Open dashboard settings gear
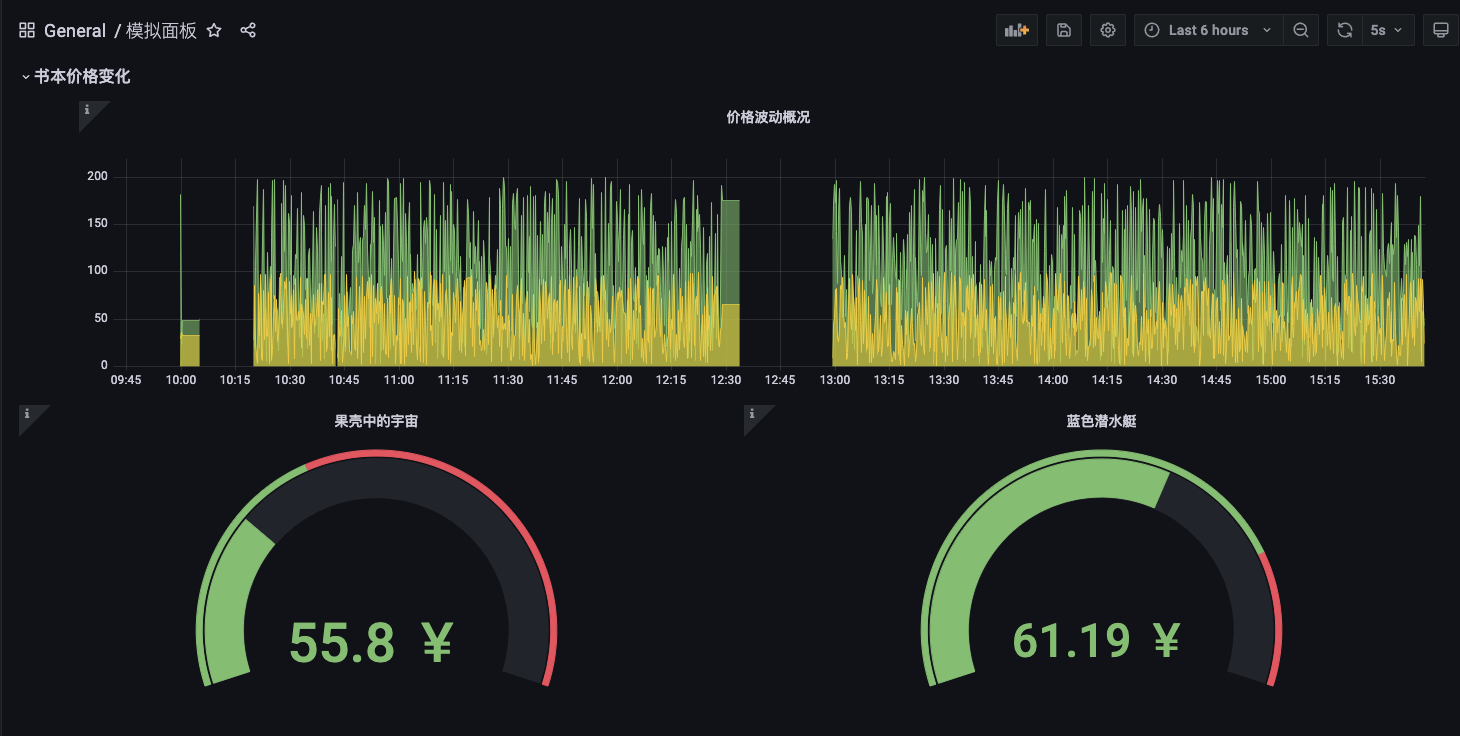This screenshot has width=1460, height=736. tap(1108, 30)
